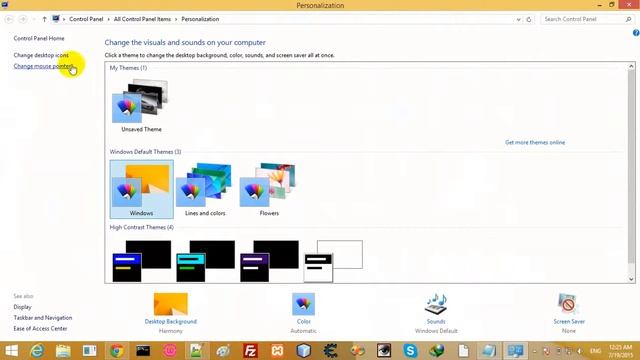Click the volume icon in system tray
This screenshot has width=640, height=360.
coord(579,351)
